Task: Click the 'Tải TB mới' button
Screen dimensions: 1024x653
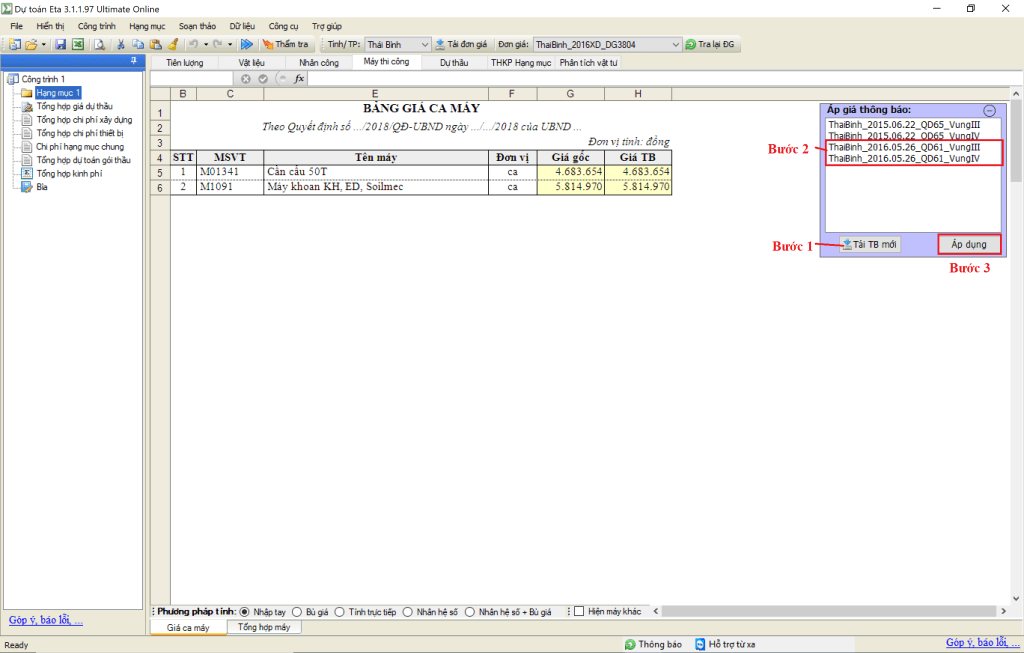Action: click(x=869, y=244)
